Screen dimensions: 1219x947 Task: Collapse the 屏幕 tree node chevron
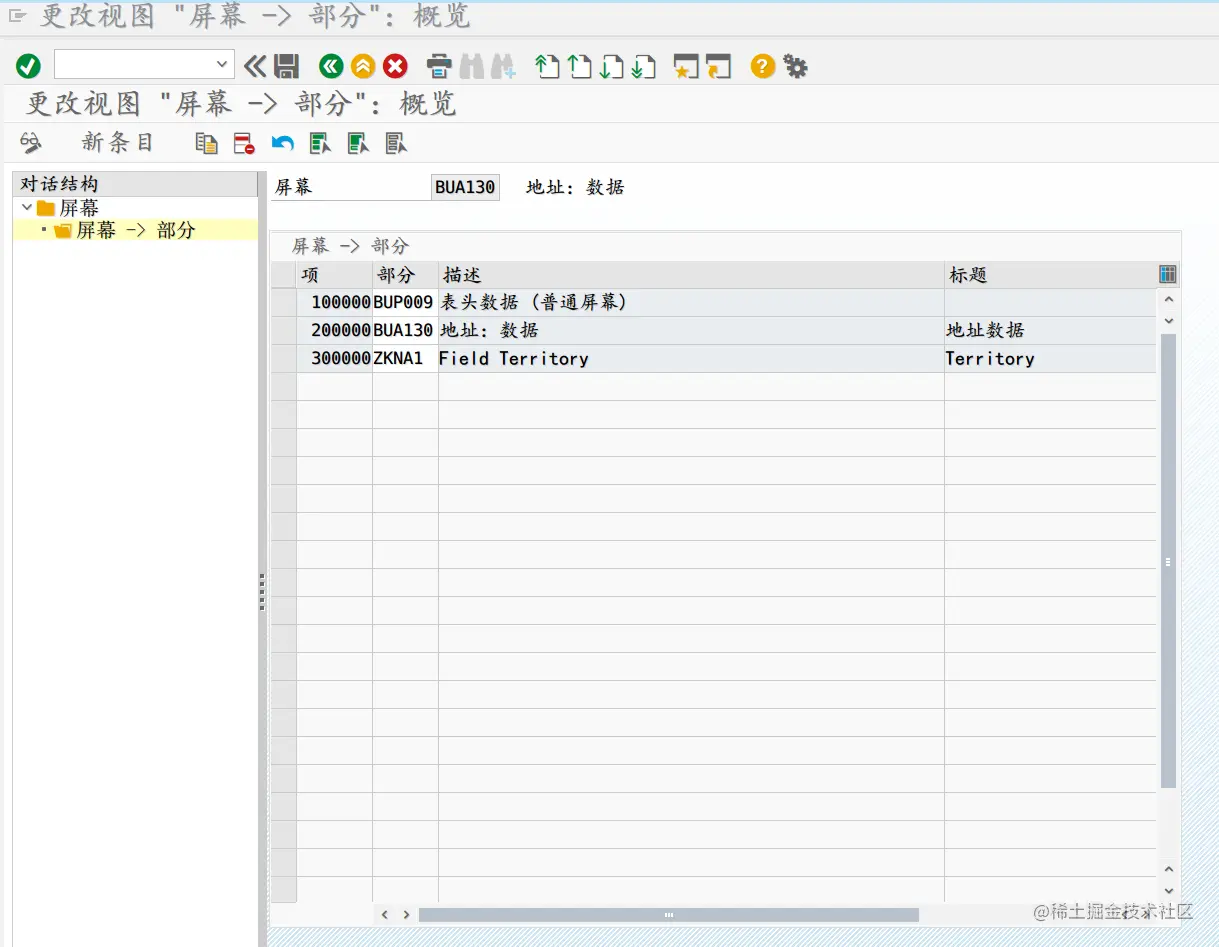click(26, 208)
